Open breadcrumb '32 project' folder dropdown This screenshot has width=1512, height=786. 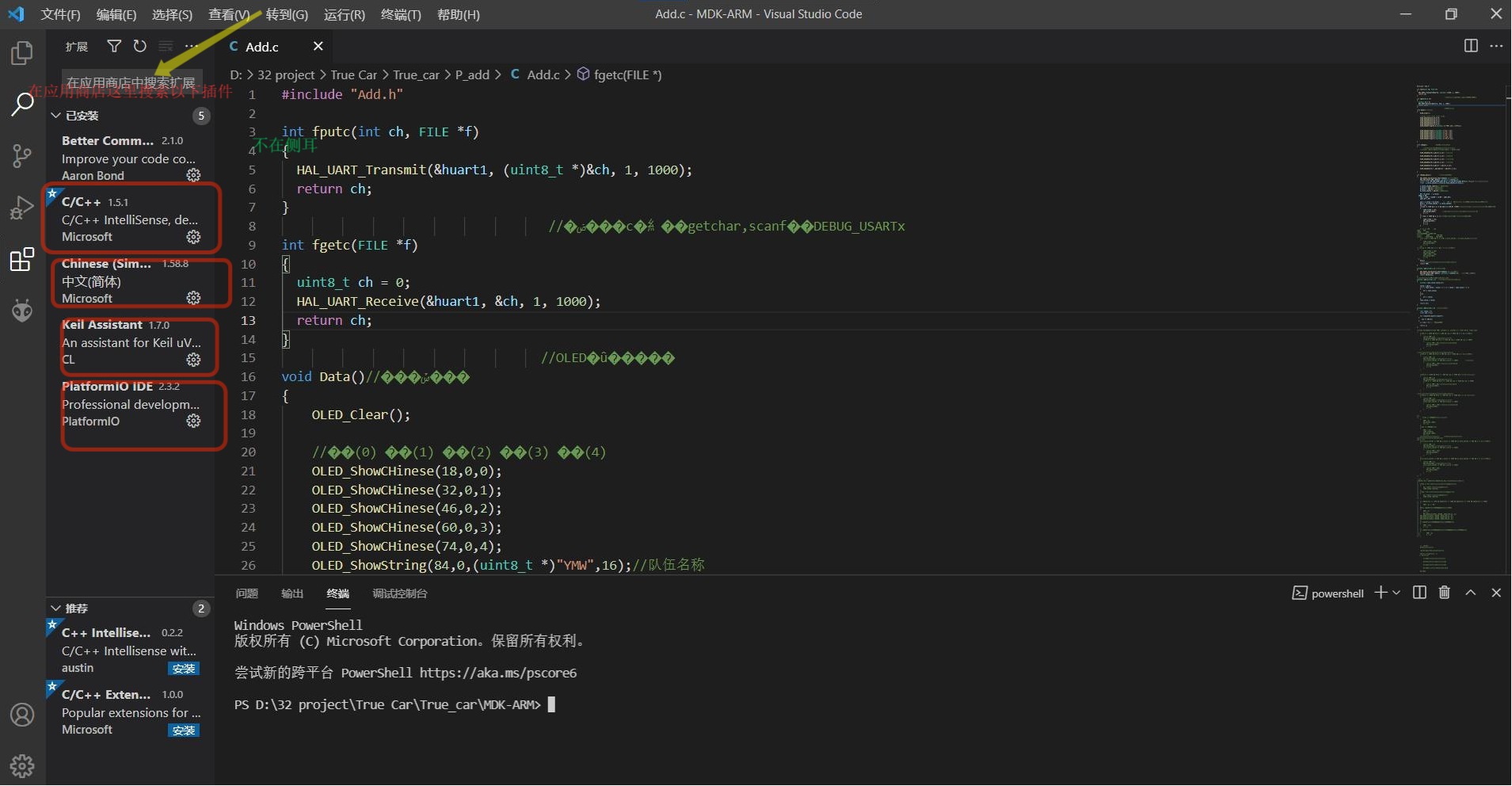[x=286, y=74]
